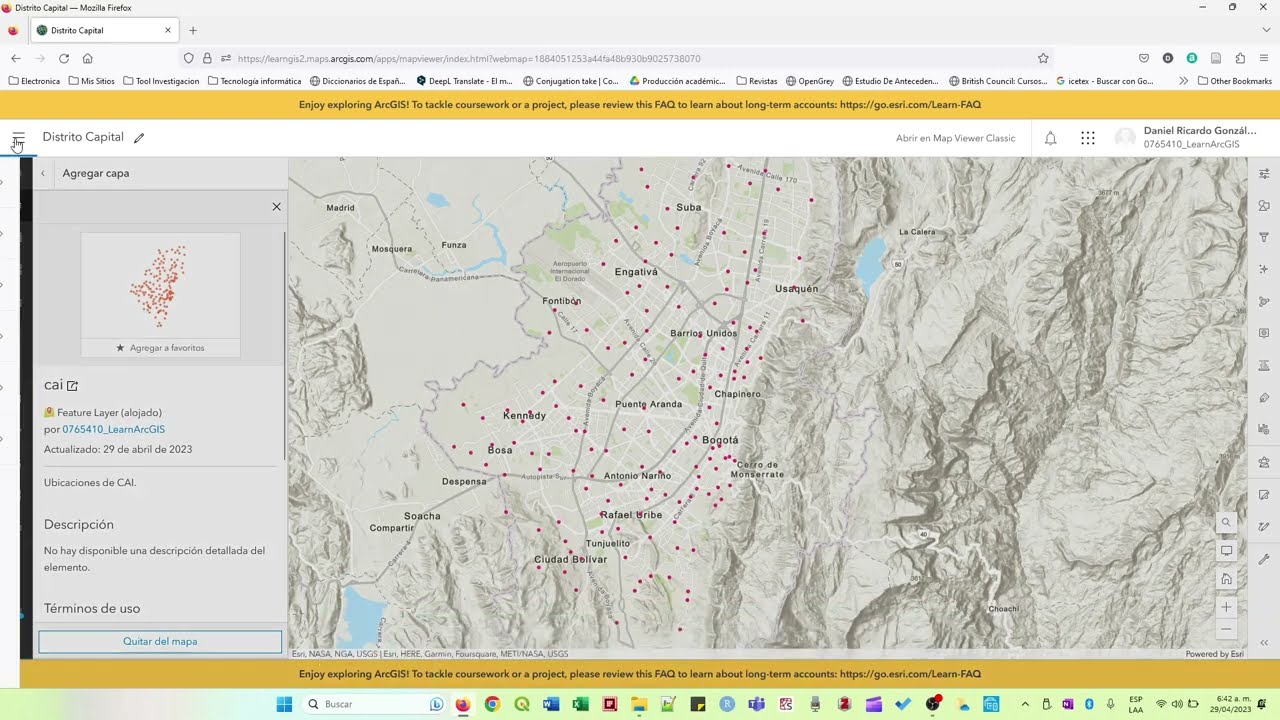Show more bookmarks chevron

click(x=1183, y=81)
